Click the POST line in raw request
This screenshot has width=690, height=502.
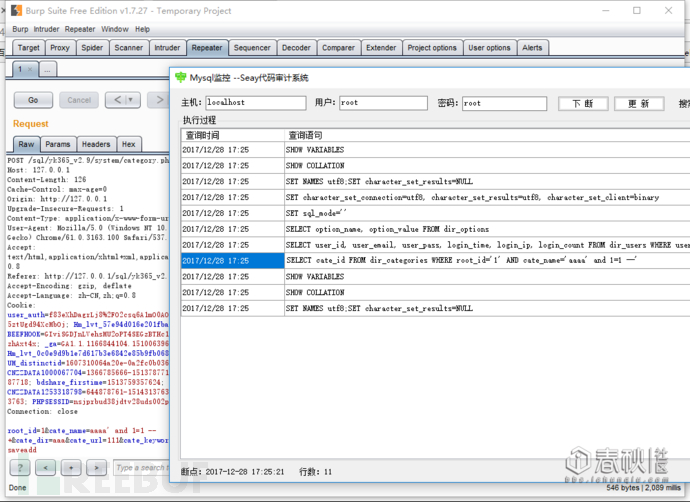(x=88, y=160)
